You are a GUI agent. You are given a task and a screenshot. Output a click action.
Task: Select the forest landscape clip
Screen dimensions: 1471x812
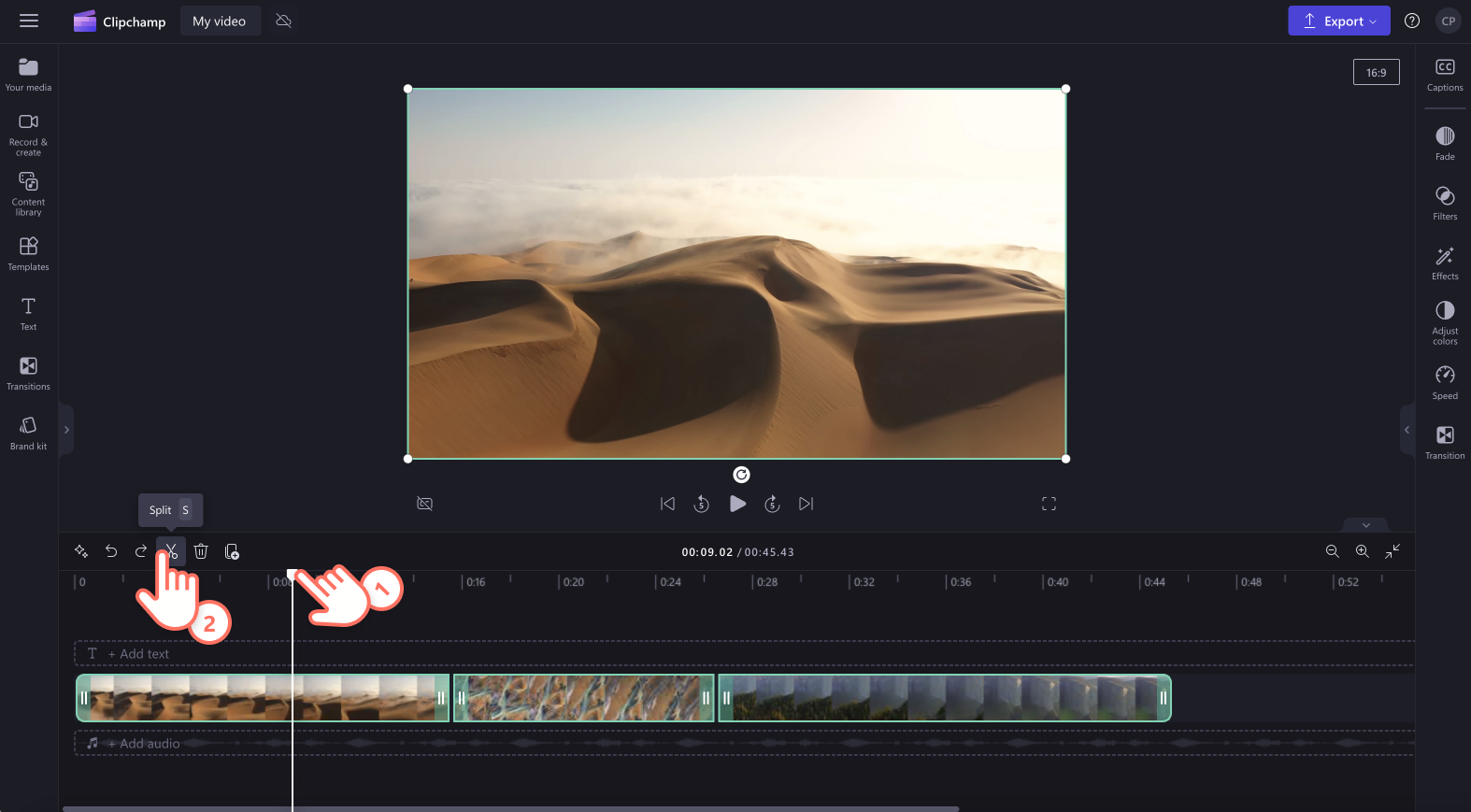945,698
